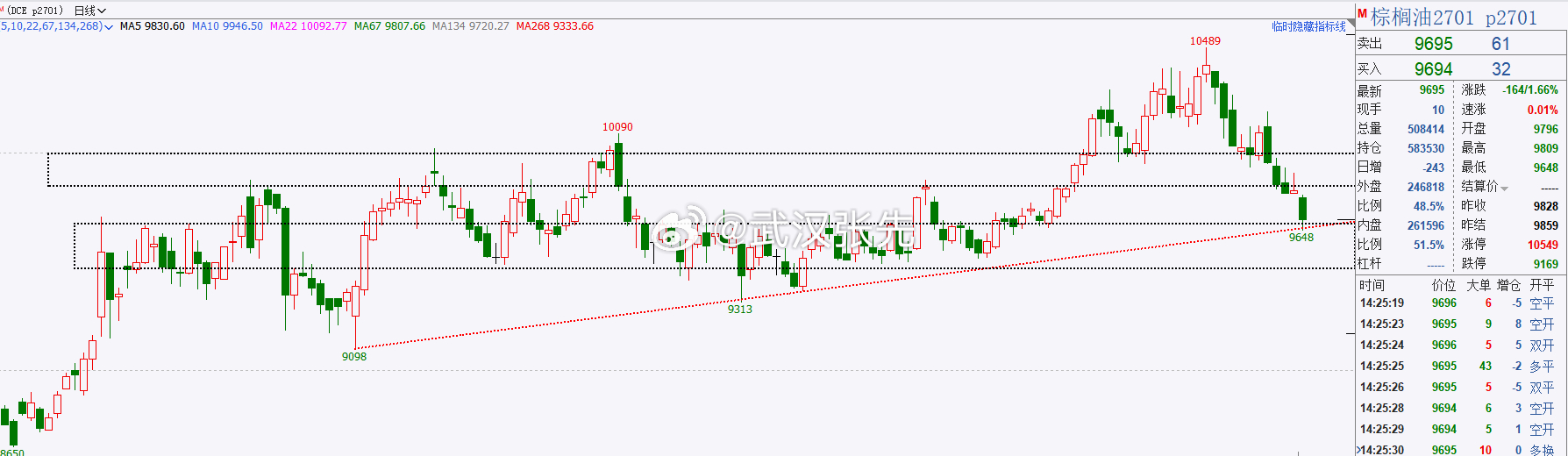Click the 增仓 column header

tap(1508, 285)
